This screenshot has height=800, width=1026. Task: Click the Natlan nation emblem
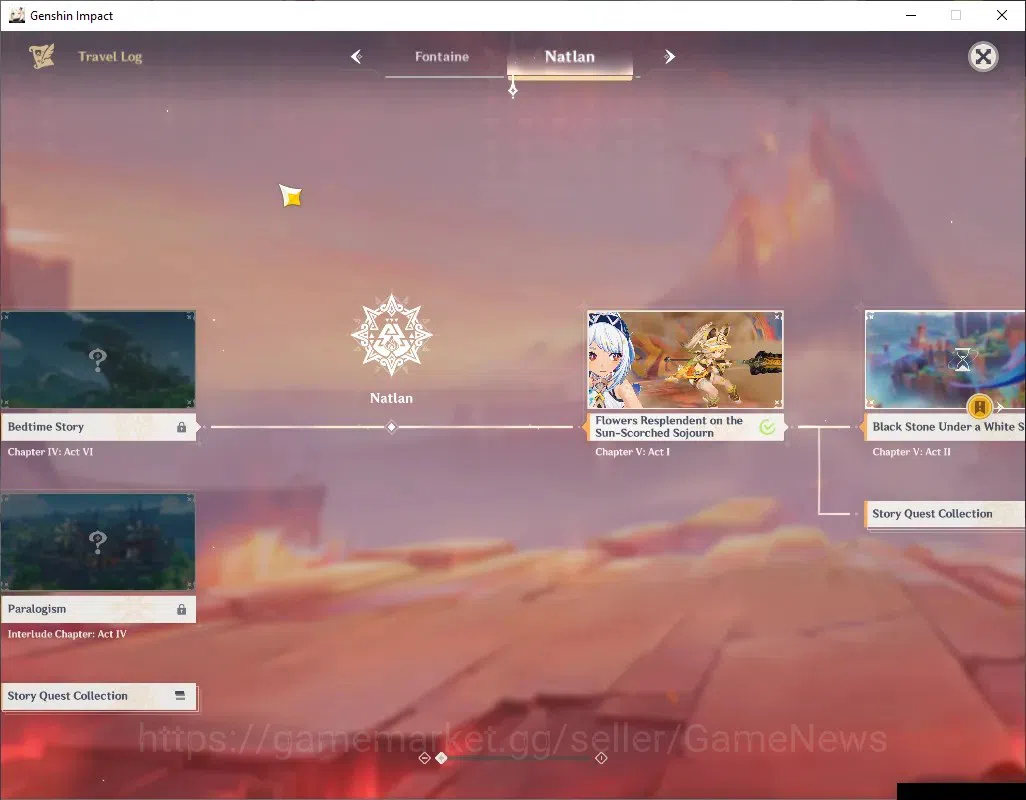391,335
